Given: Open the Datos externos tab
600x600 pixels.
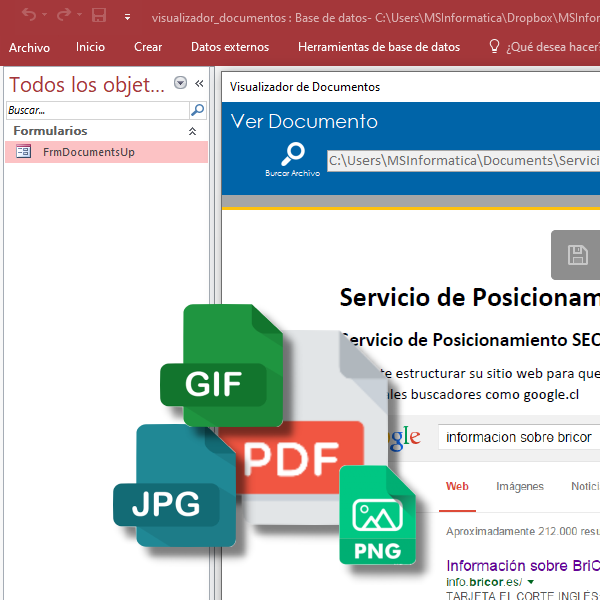Looking at the screenshot, I should tap(230, 47).
